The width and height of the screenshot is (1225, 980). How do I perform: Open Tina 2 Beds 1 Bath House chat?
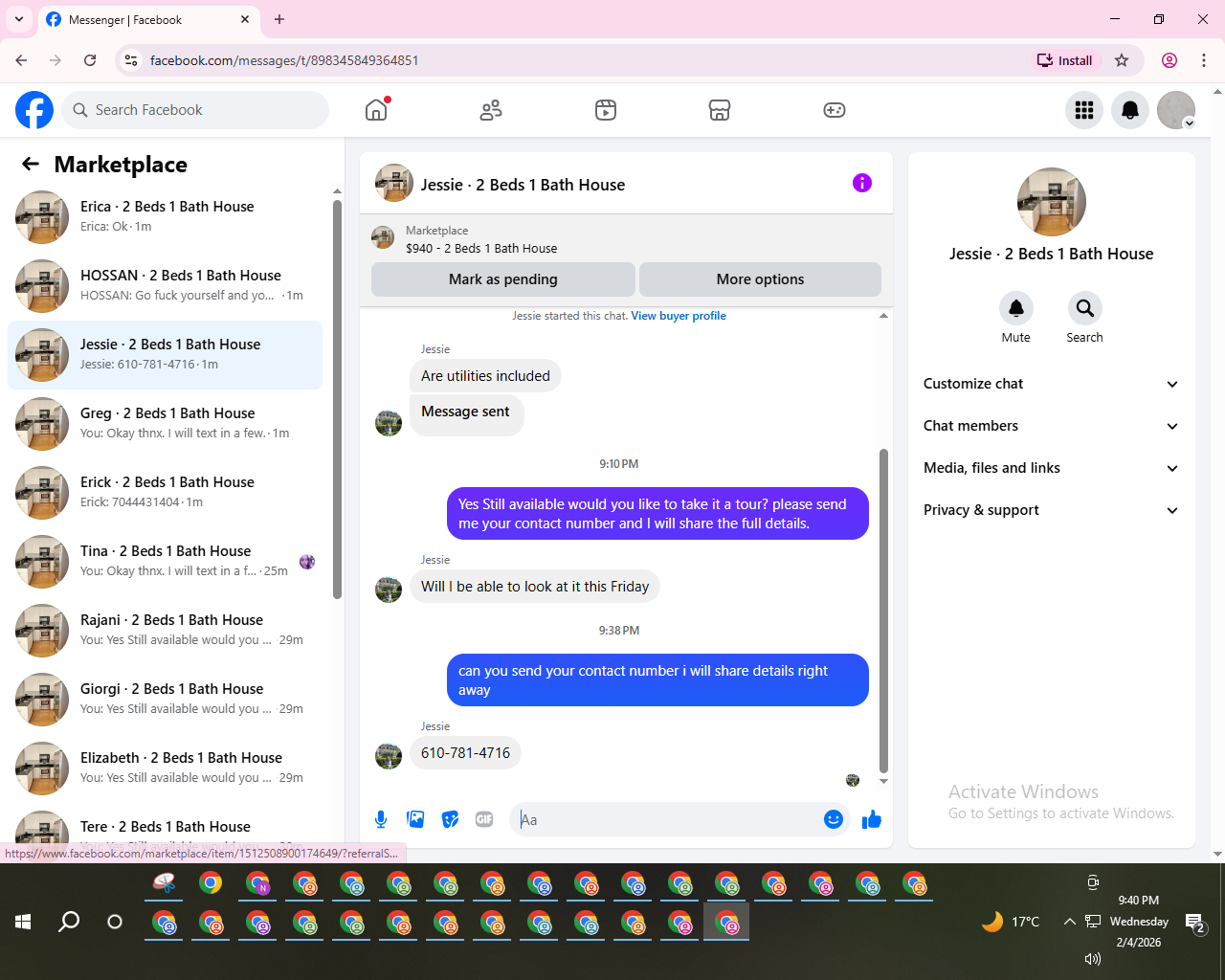click(165, 562)
